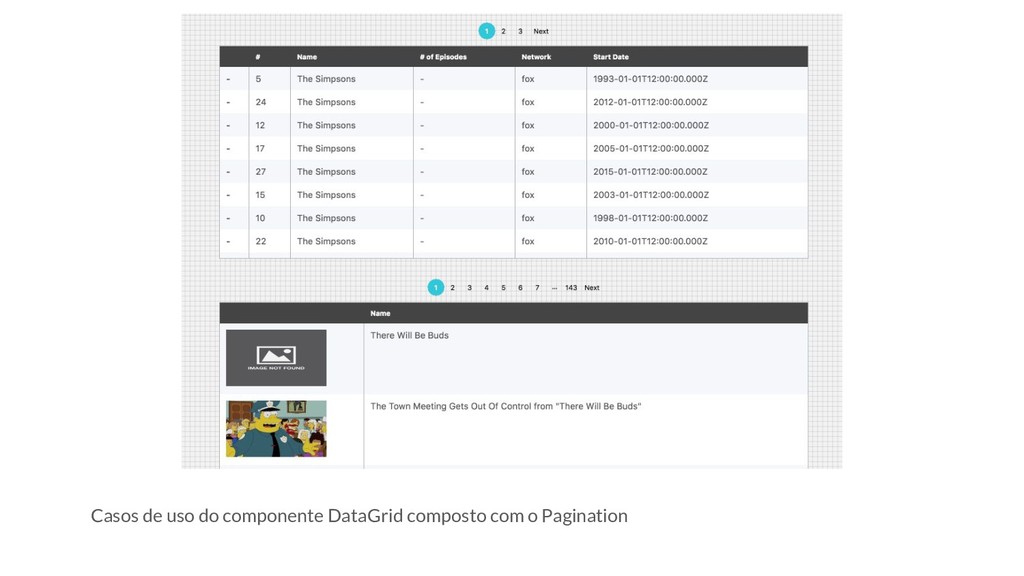Viewport: 1024px width, 576px height.
Task: Click The Simpsons name in row 12
Action: tap(326, 125)
